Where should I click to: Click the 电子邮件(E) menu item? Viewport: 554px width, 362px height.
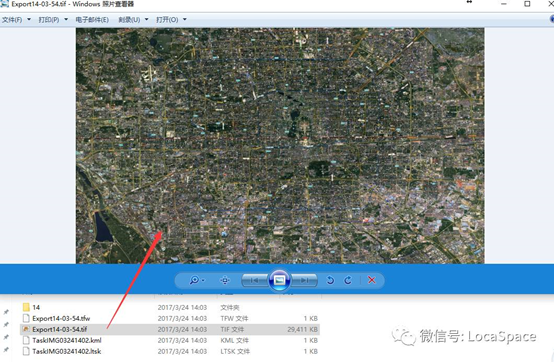point(92,19)
